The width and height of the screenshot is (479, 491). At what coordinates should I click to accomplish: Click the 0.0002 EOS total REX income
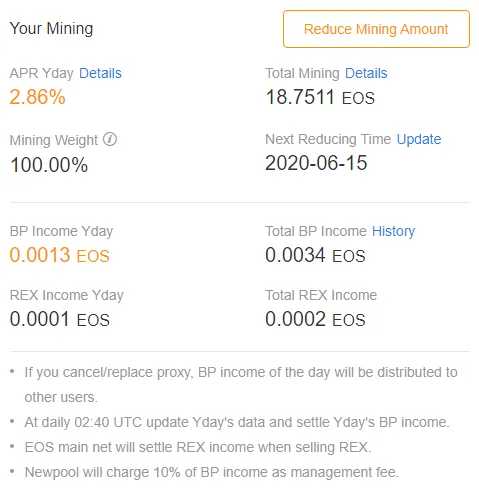pos(315,319)
